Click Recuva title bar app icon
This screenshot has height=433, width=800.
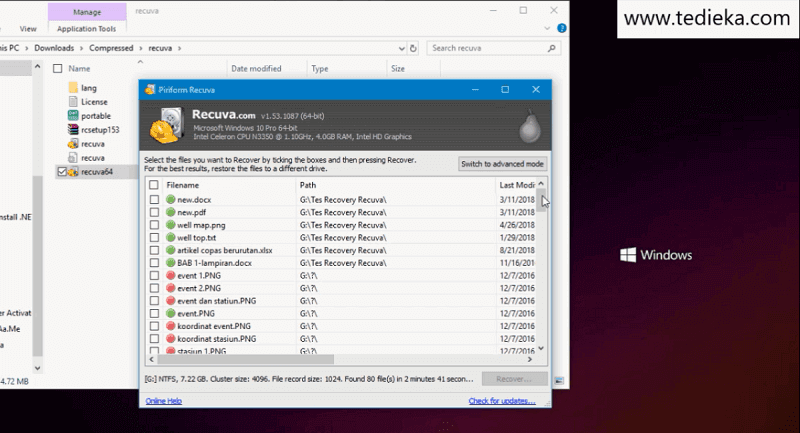pyautogui.click(x=149, y=90)
